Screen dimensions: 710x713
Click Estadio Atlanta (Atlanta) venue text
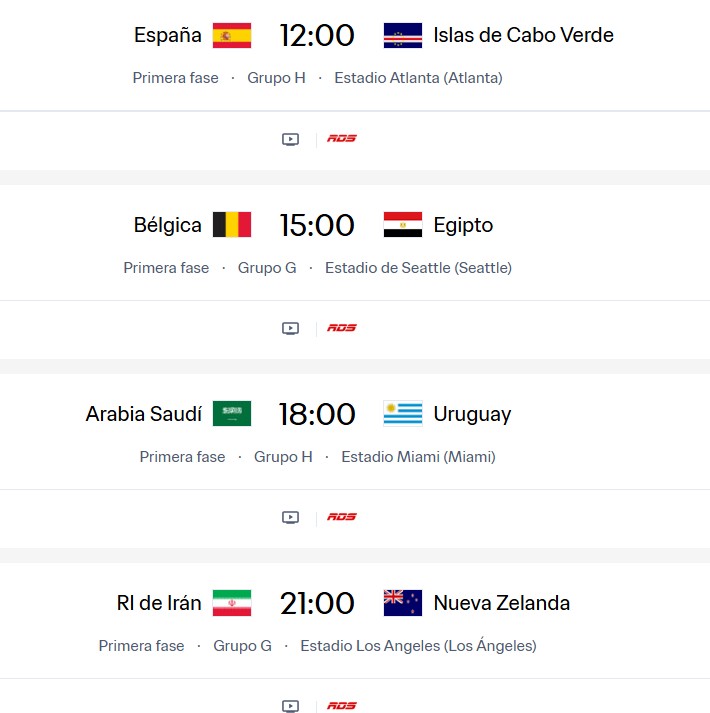418,78
